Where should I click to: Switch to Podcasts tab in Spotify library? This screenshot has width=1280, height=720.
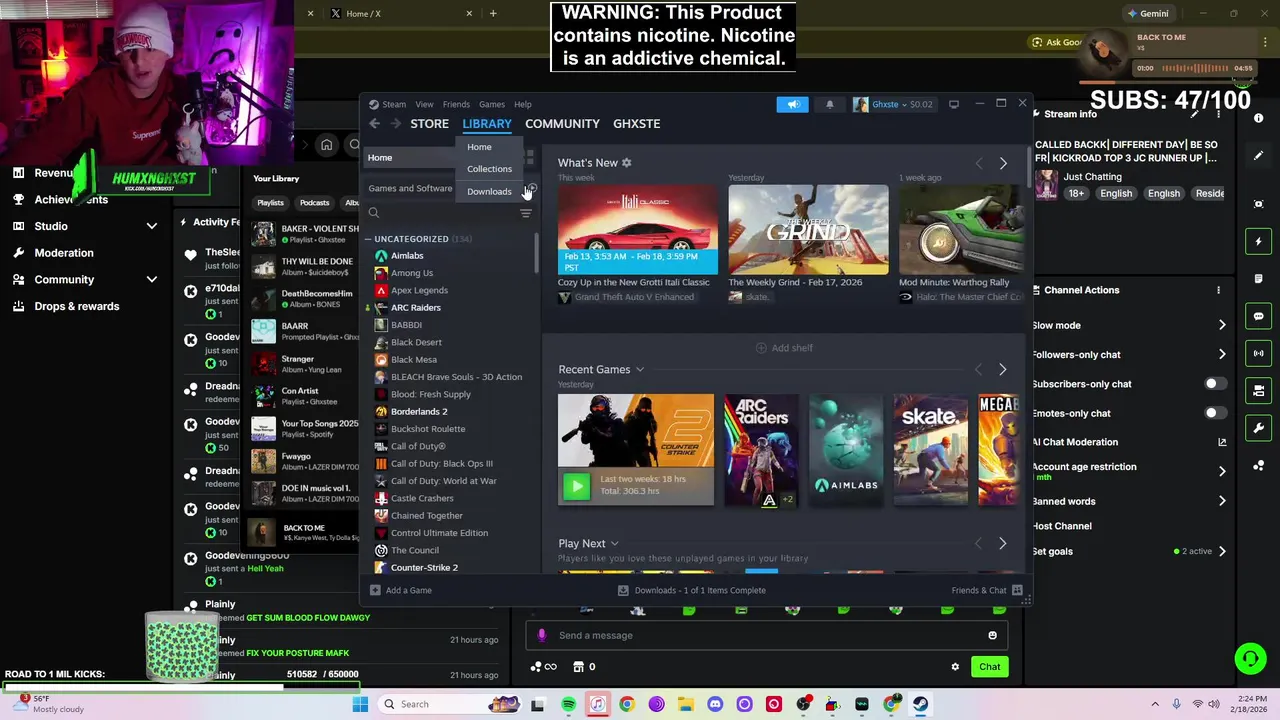pyautogui.click(x=314, y=203)
